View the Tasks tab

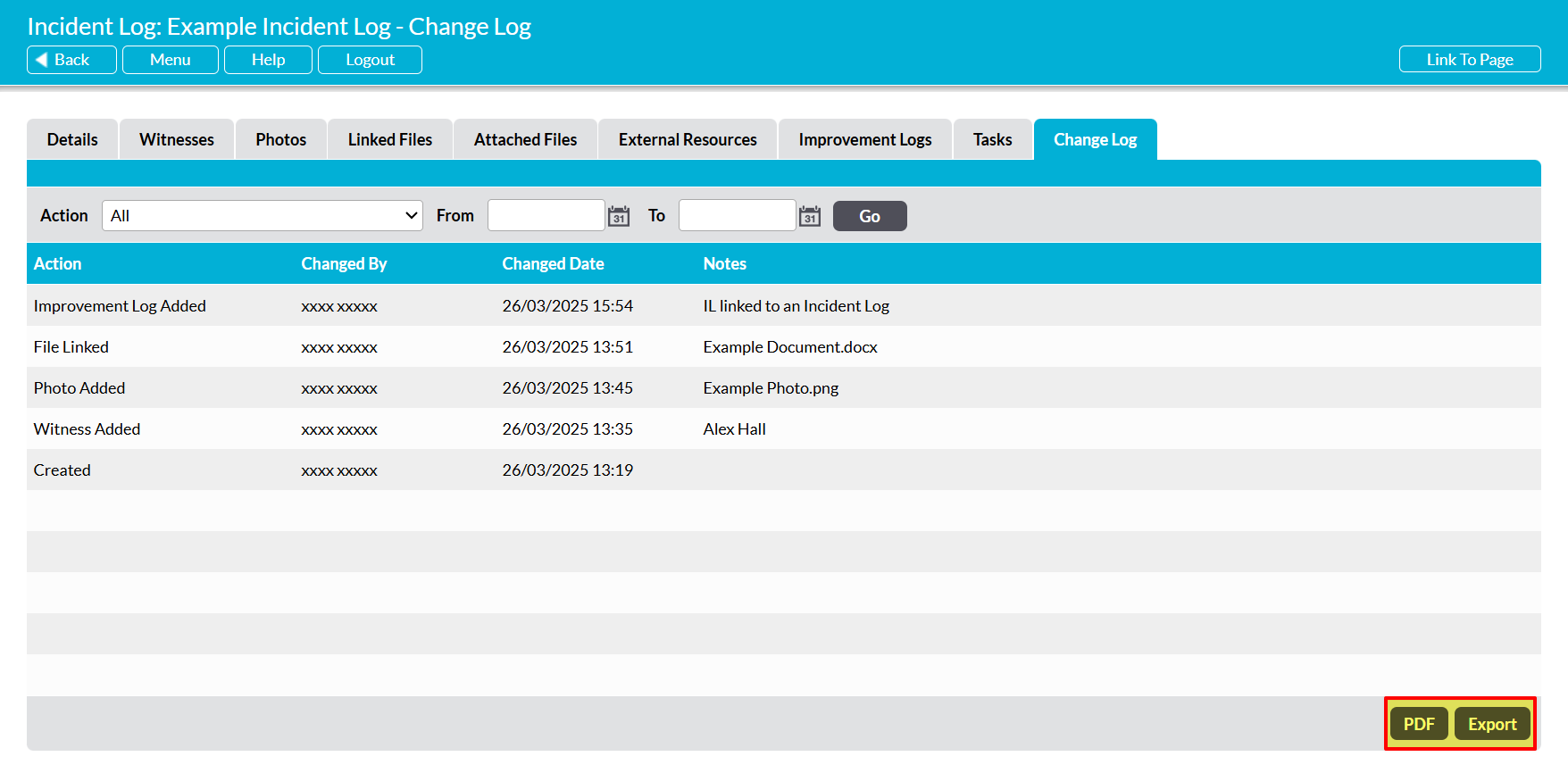click(993, 139)
